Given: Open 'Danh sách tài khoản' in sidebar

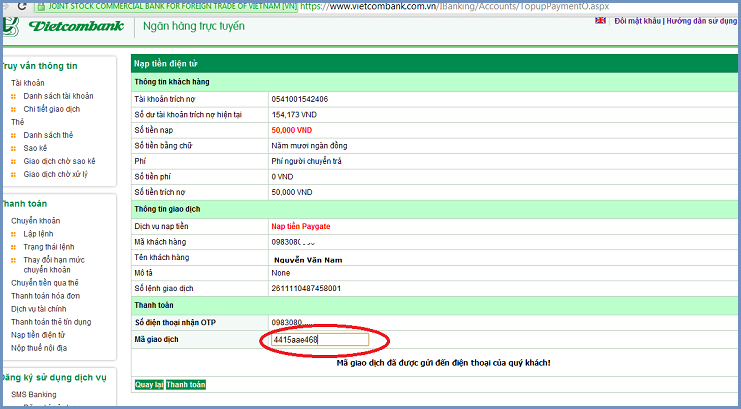Looking at the screenshot, I should tap(58, 96).
